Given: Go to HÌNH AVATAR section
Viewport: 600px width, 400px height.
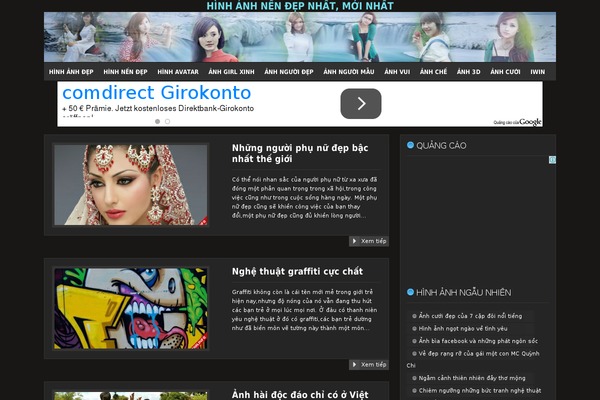Looking at the screenshot, I should coord(178,72).
